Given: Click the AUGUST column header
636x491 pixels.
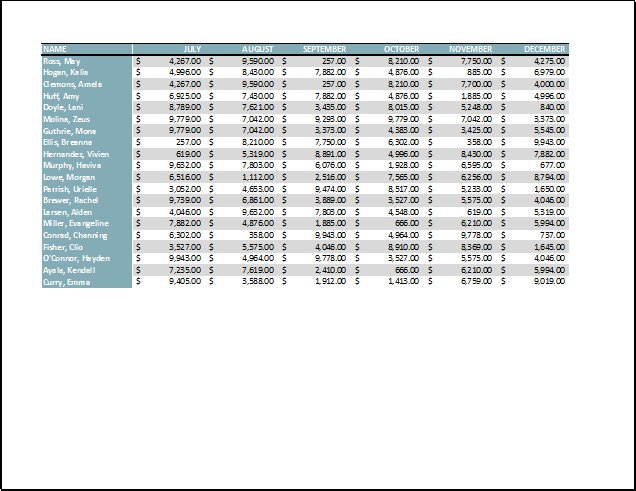Looking at the screenshot, I should click(x=257, y=49).
